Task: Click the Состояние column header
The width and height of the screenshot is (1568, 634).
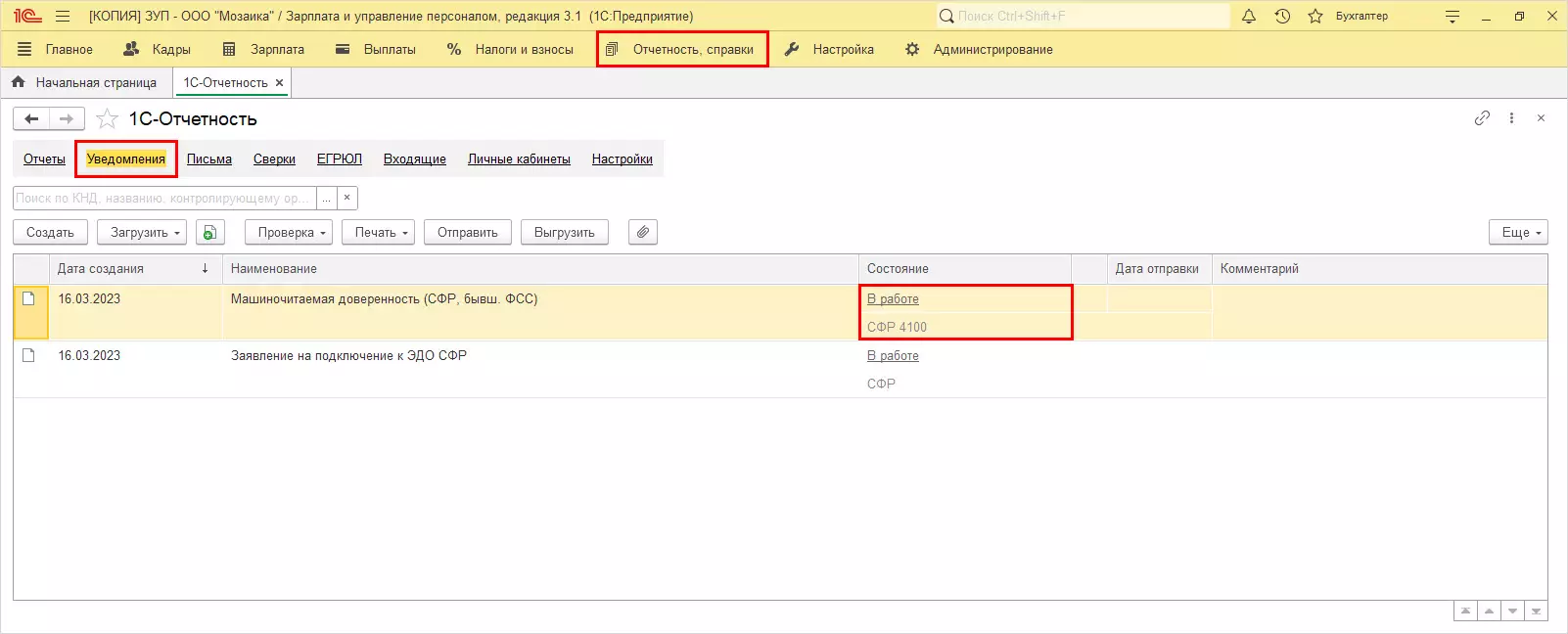Action: tap(965, 268)
